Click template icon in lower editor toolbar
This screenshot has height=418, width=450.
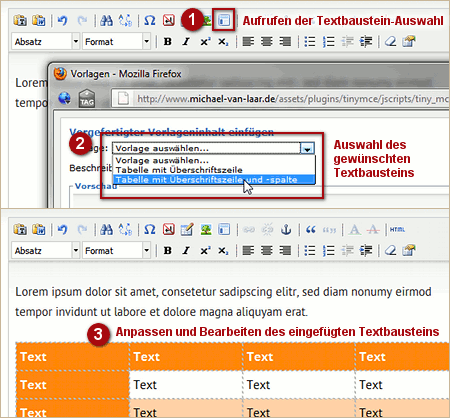coord(224,229)
